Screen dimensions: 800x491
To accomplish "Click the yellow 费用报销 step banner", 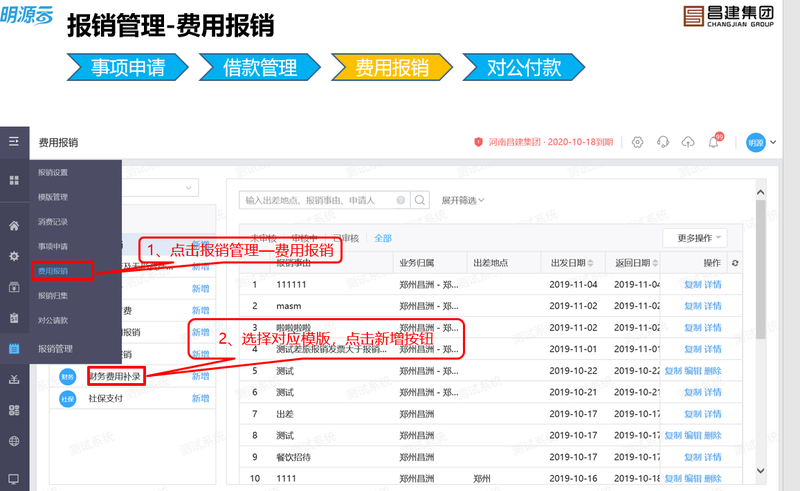I will click(x=392, y=67).
